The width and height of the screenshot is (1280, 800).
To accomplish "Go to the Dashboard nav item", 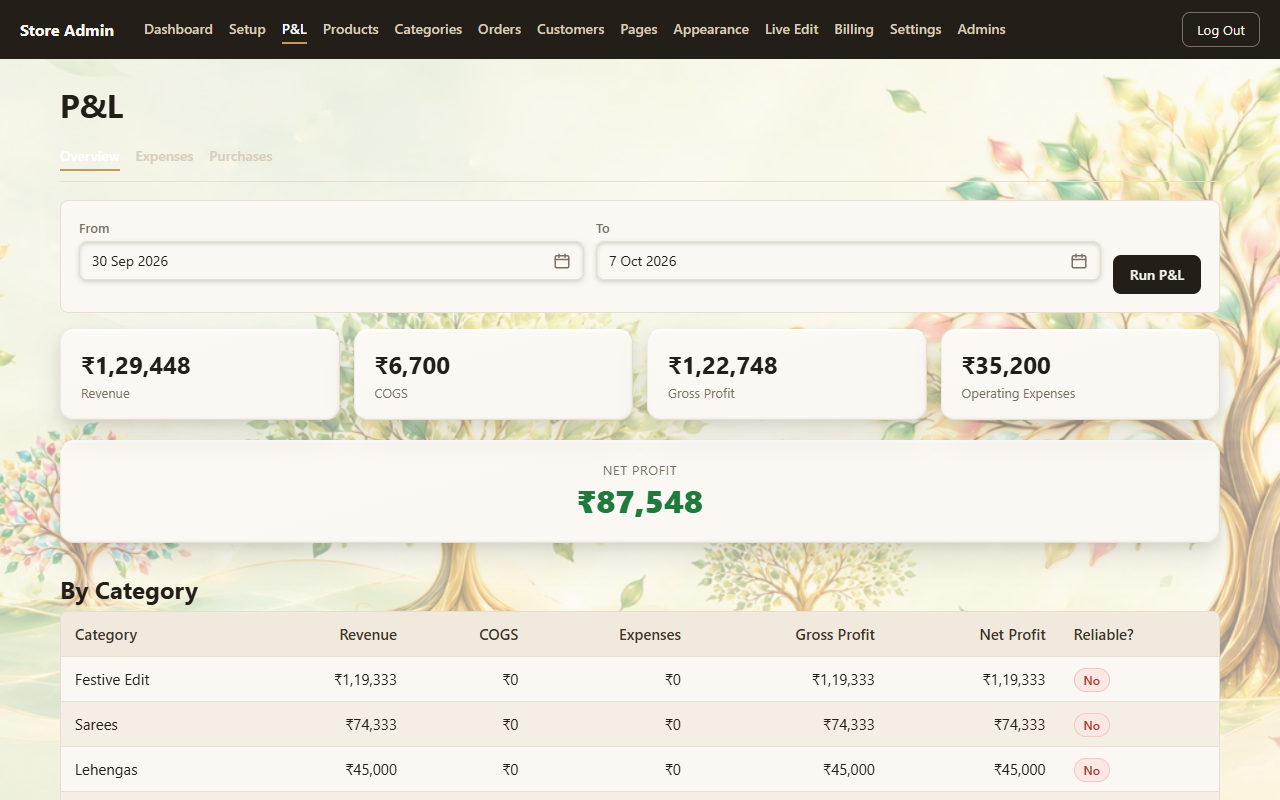I will 178,29.
